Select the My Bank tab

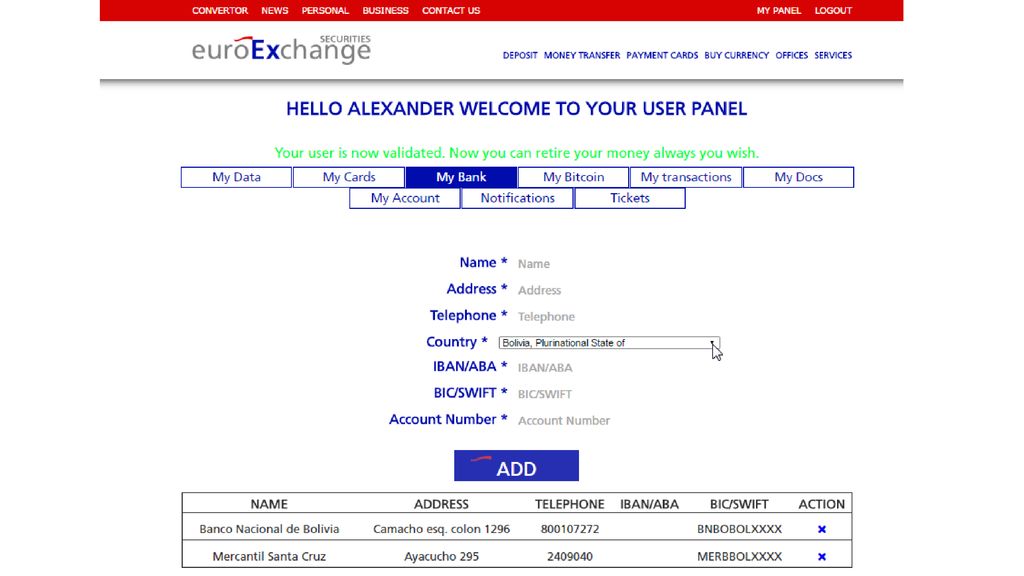(x=461, y=177)
